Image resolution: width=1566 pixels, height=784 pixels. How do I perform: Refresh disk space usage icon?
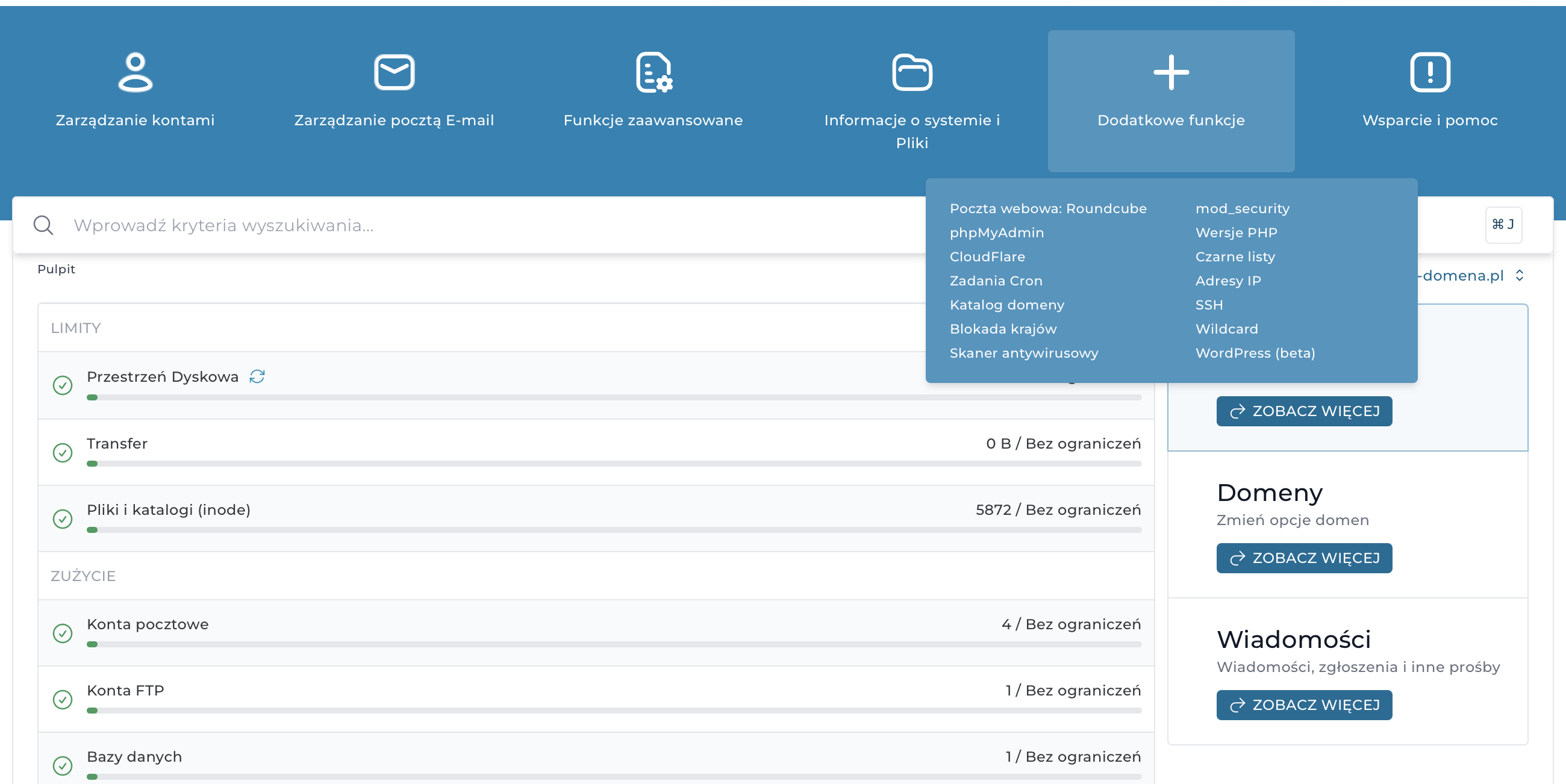[257, 376]
